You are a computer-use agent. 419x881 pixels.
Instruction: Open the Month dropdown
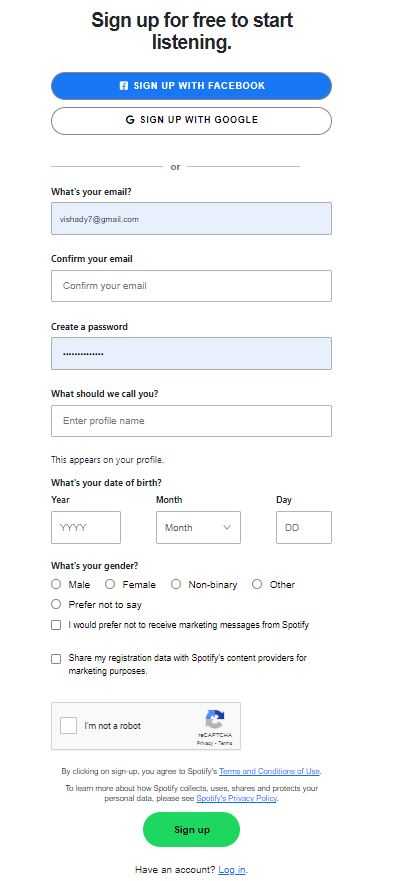(x=198, y=528)
